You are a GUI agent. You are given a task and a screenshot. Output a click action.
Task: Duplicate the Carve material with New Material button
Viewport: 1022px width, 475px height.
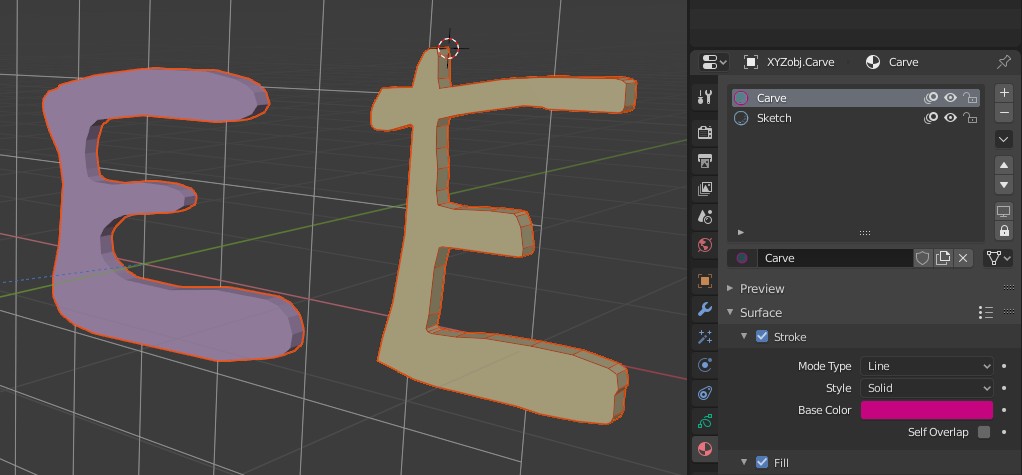(942, 258)
